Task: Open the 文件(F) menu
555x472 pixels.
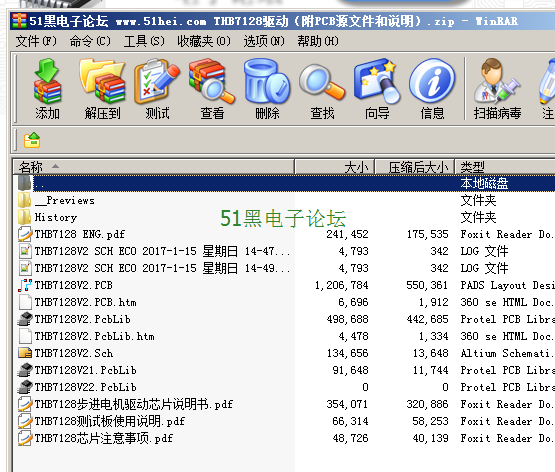Action: tap(36, 41)
